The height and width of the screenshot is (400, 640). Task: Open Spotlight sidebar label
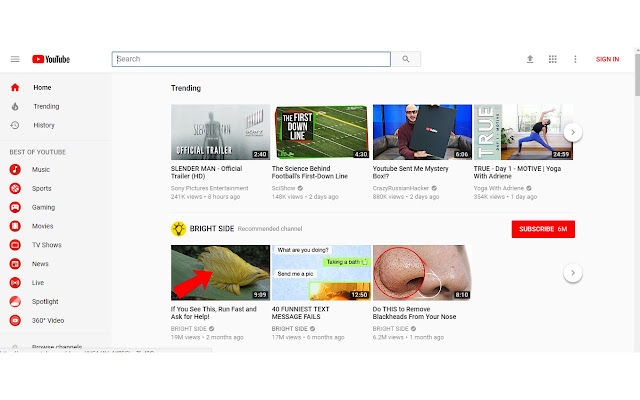pos(45,301)
